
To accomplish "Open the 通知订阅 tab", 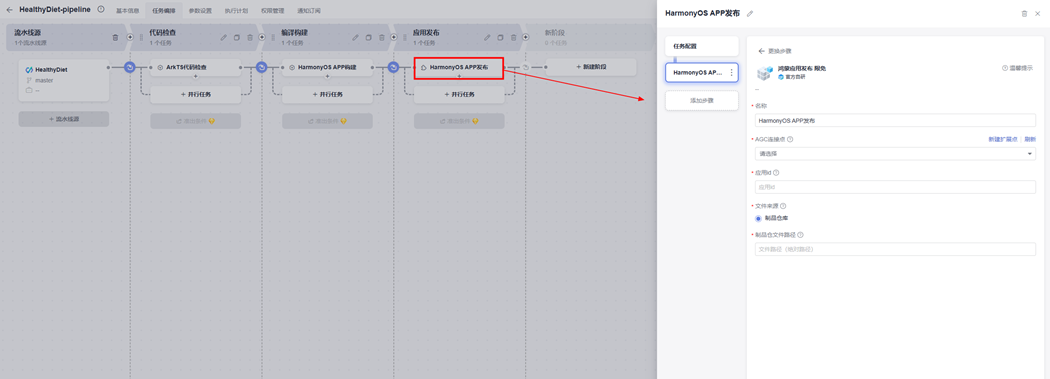I will 309,11.
